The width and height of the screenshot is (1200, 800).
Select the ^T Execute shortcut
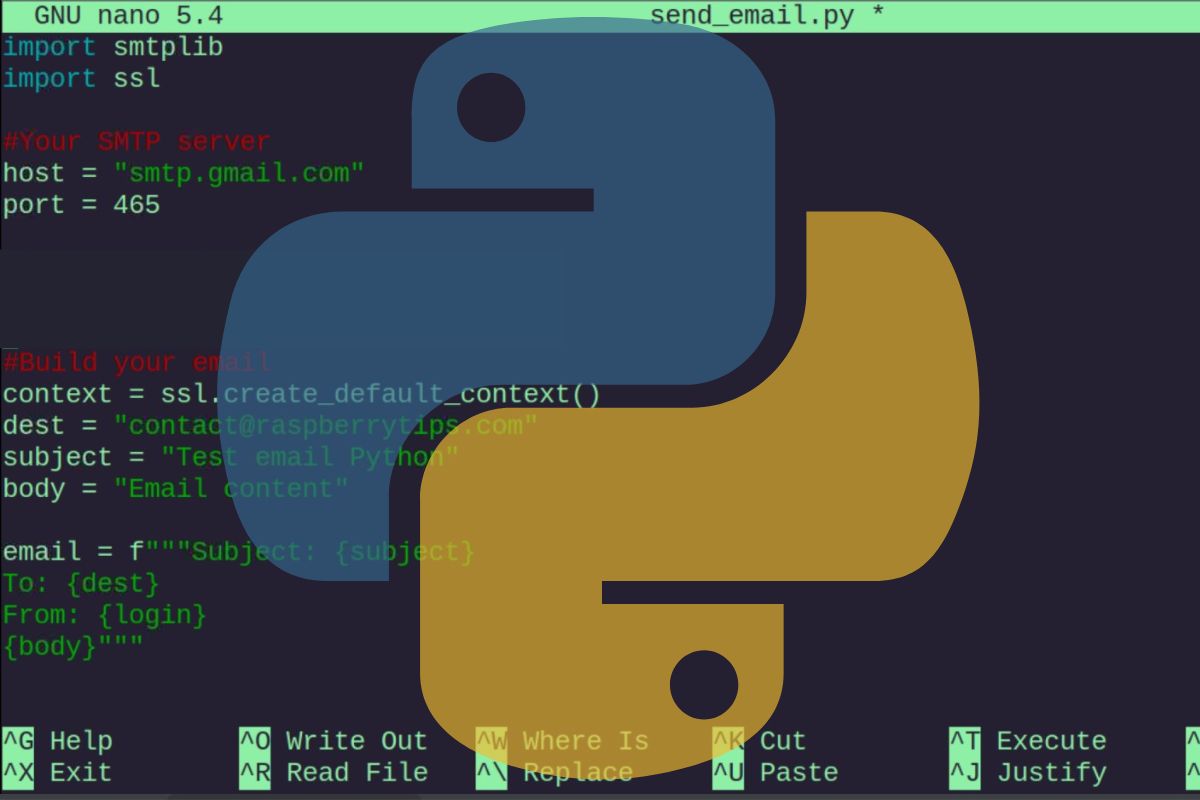(x=1028, y=741)
